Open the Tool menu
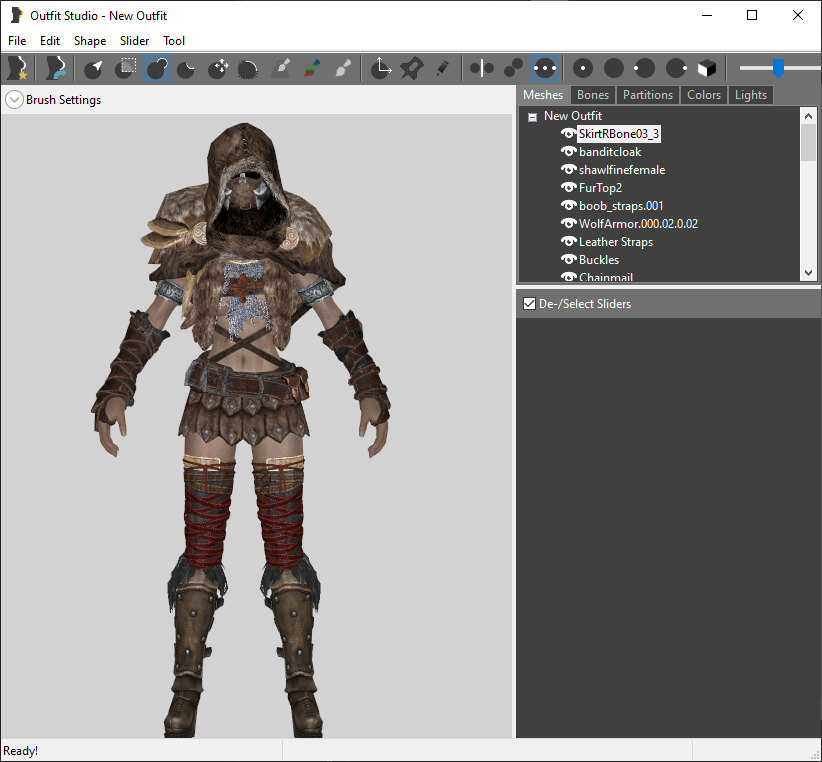The height and width of the screenshot is (762, 822). tap(174, 41)
